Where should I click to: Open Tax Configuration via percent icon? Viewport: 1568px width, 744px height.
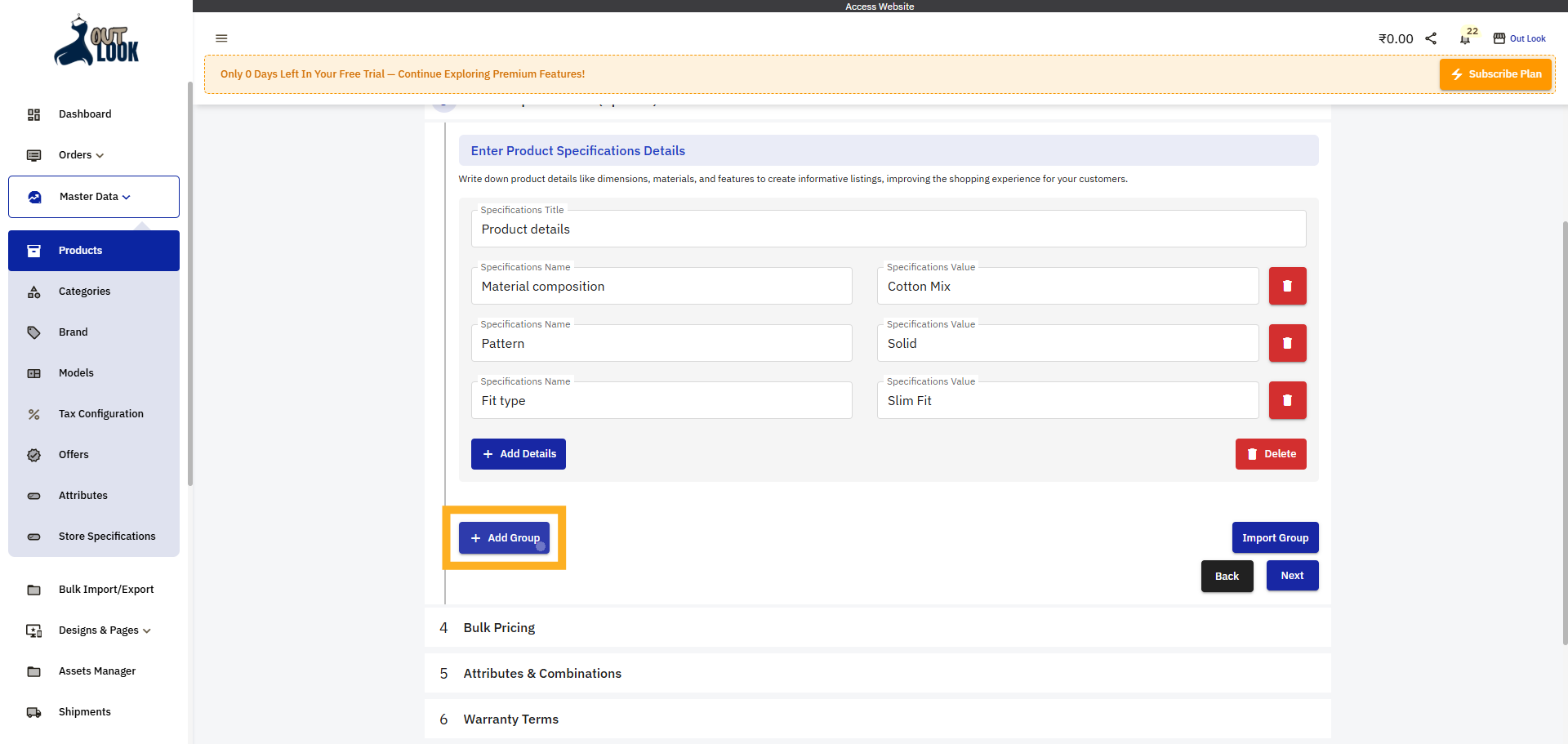(x=33, y=414)
